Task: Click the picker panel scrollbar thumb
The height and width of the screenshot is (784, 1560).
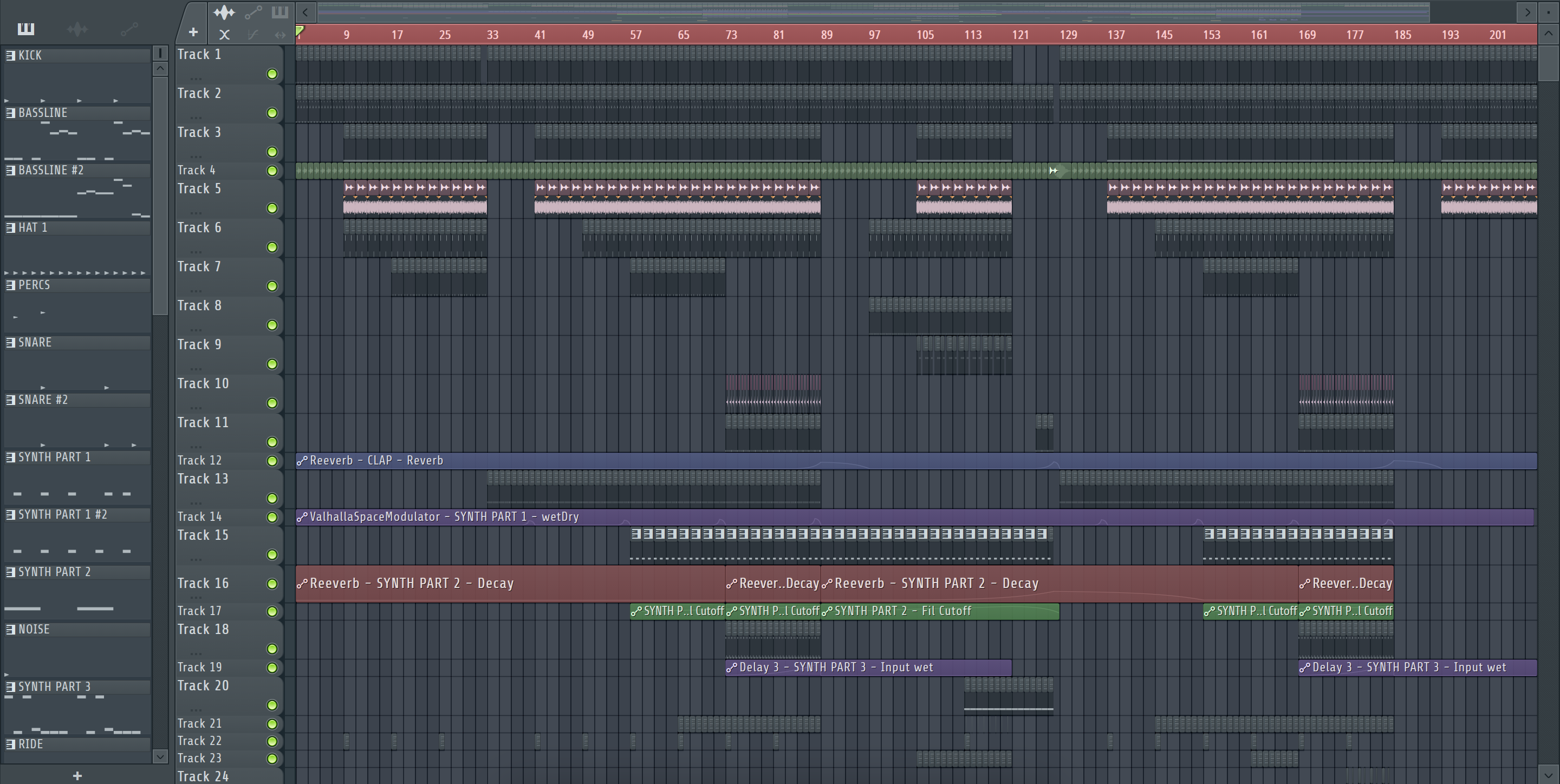Action: (x=160, y=195)
